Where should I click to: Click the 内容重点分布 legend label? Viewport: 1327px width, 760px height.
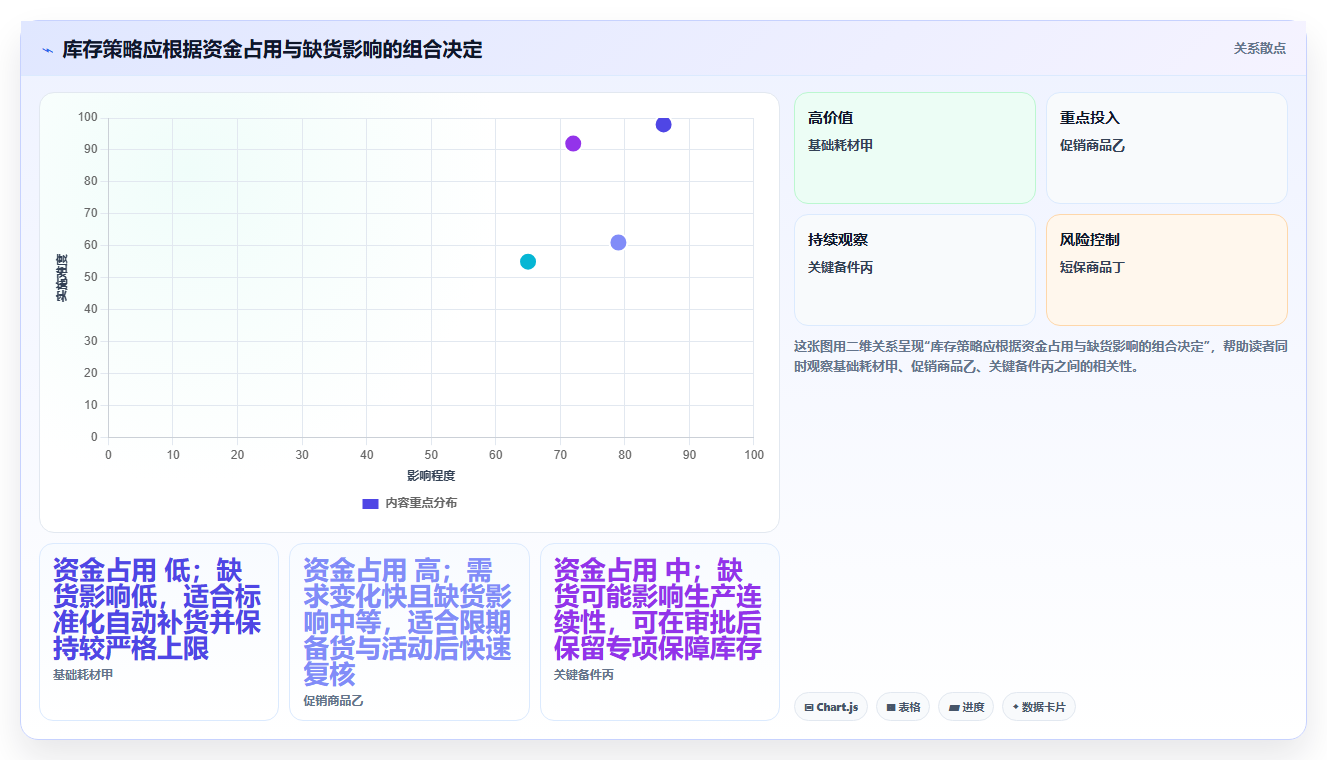pos(421,503)
